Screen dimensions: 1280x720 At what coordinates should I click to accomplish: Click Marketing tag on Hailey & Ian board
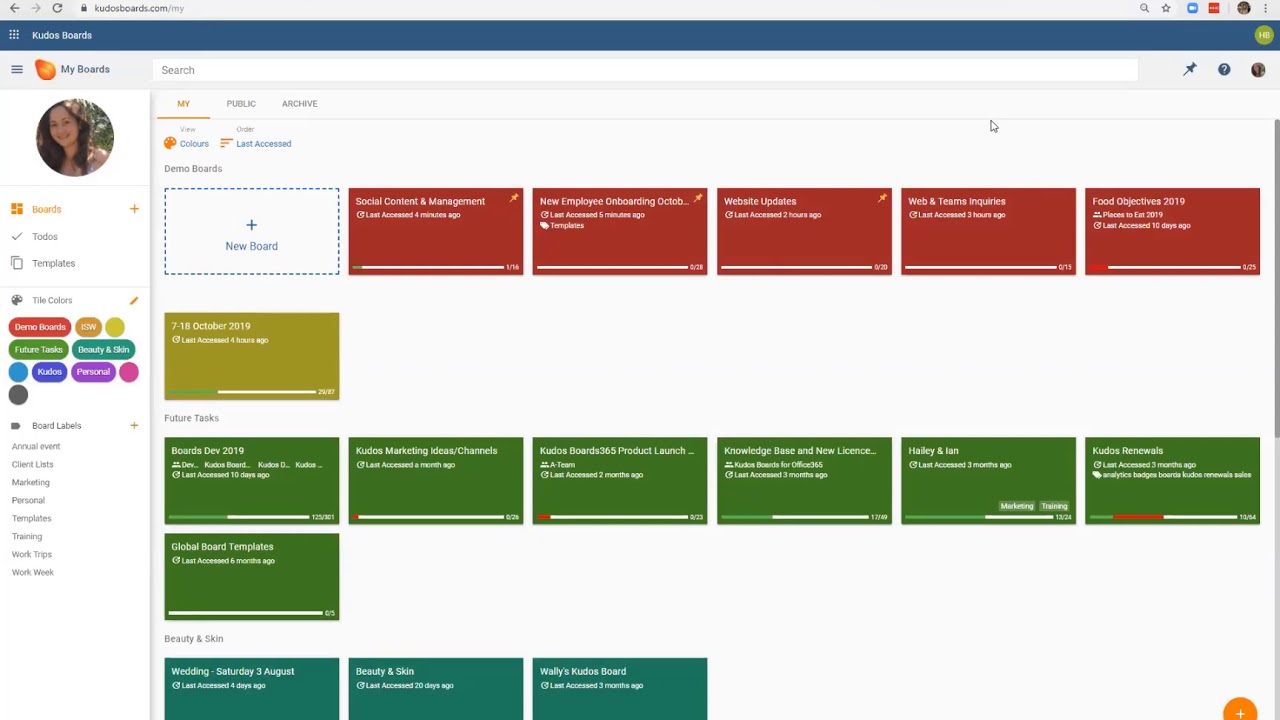(1017, 506)
